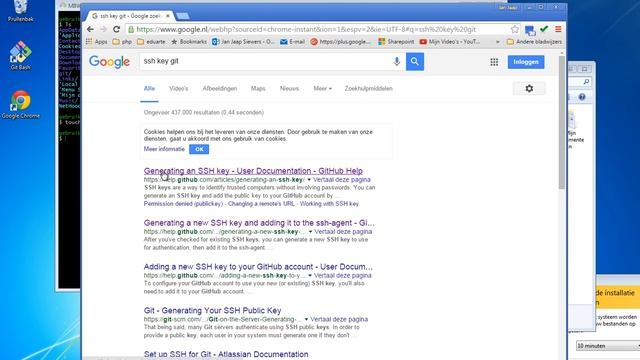The image size is (640, 360).
Task: Switch to the Maps tab
Action: click(x=258, y=89)
